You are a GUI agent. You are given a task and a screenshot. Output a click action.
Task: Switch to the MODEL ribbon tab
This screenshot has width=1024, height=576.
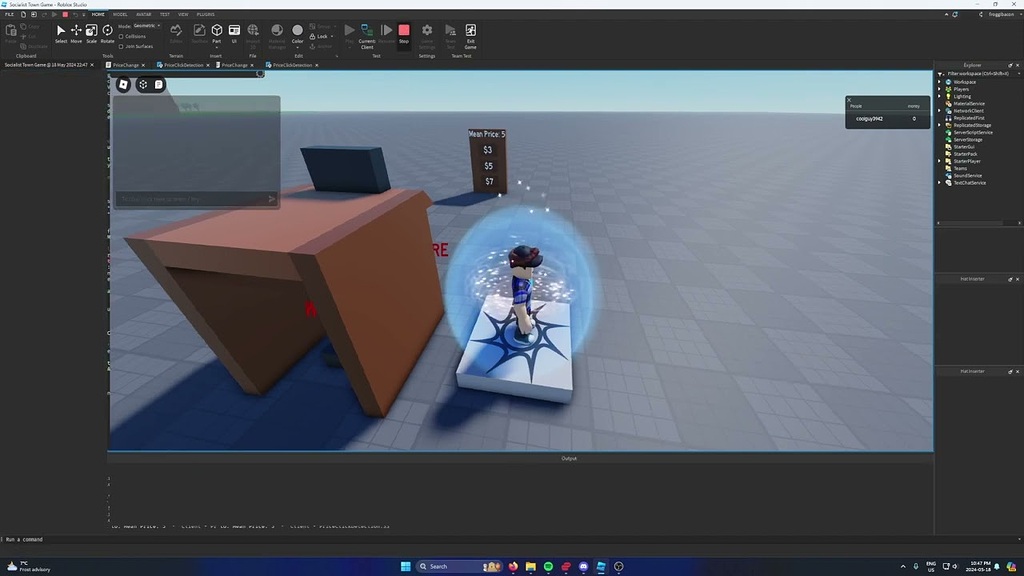(120, 14)
